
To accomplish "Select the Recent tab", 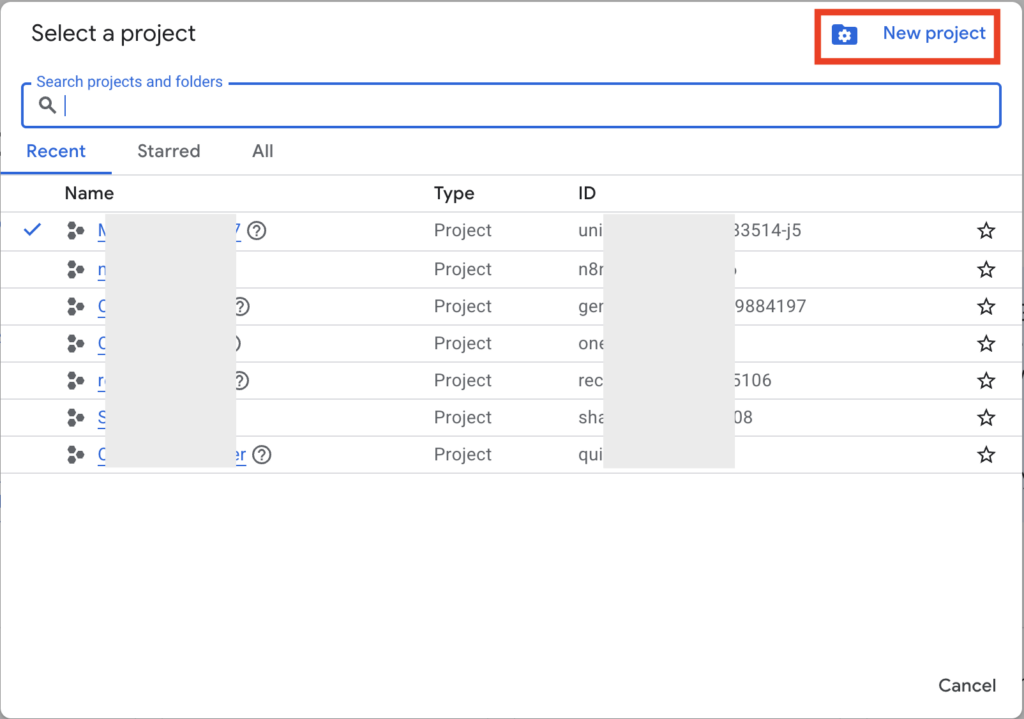I will pyautogui.click(x=56, y=151).
